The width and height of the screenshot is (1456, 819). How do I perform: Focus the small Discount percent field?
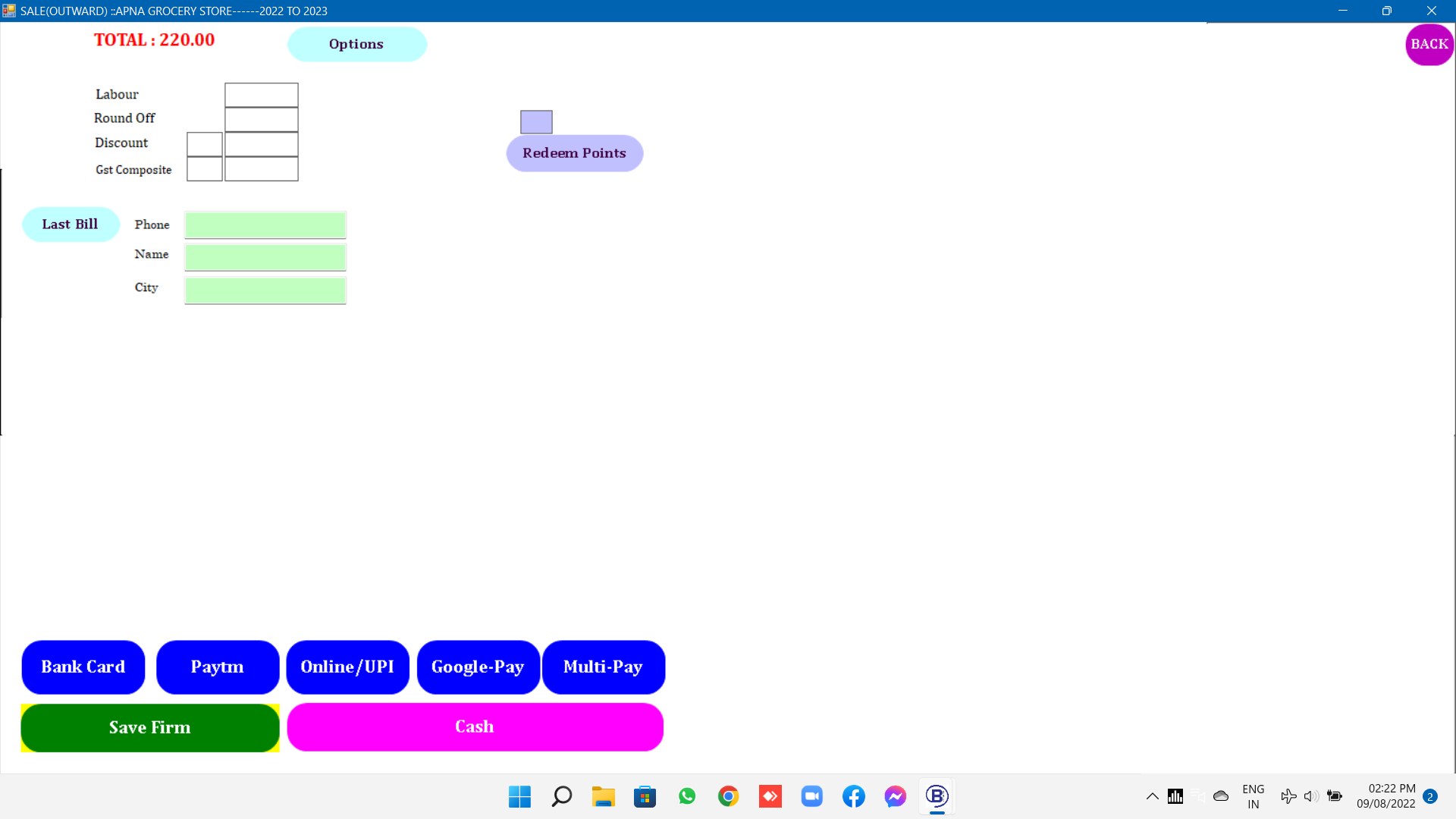pos(205,144)
